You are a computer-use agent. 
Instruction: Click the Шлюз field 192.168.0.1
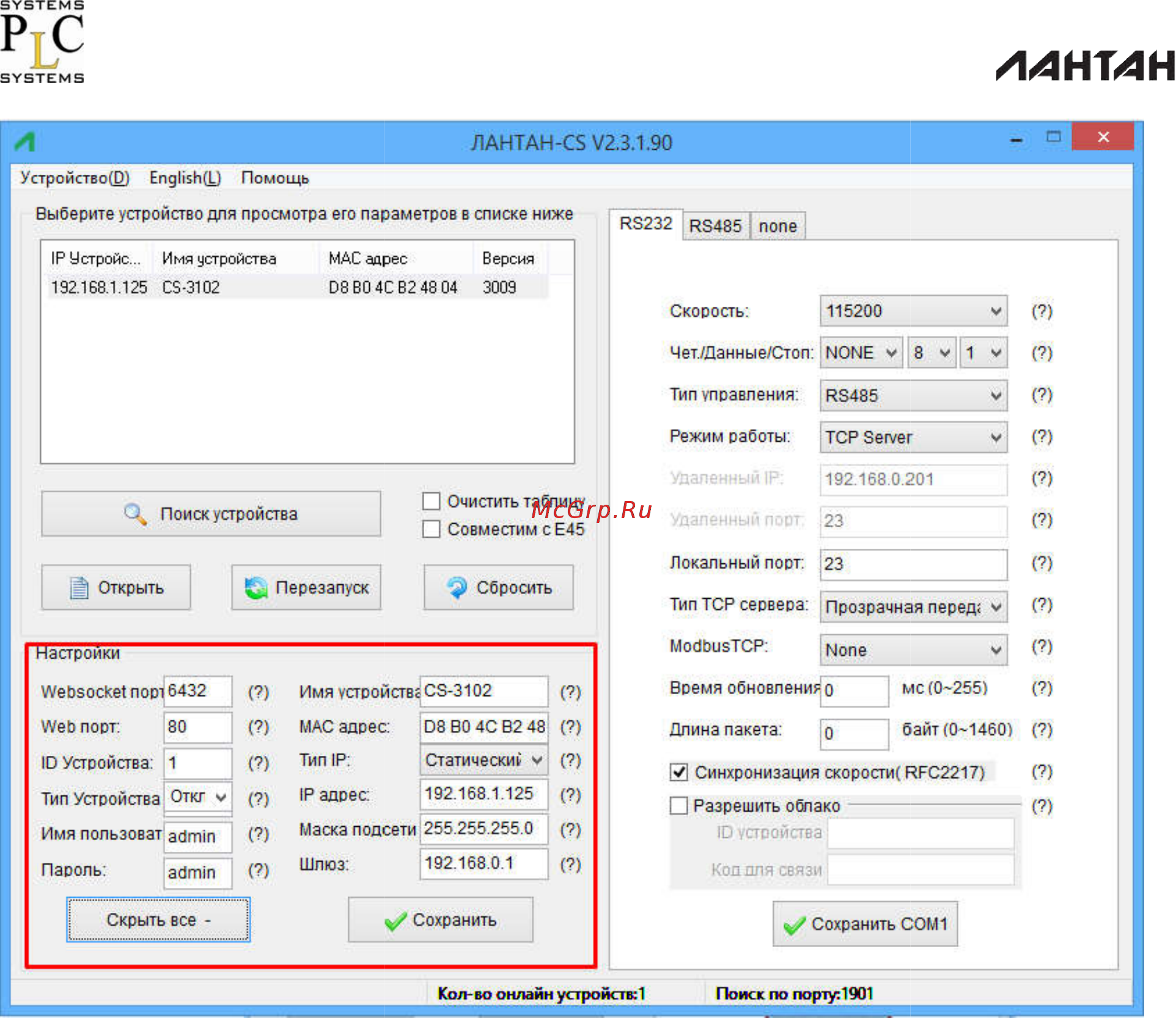(483, 864)
